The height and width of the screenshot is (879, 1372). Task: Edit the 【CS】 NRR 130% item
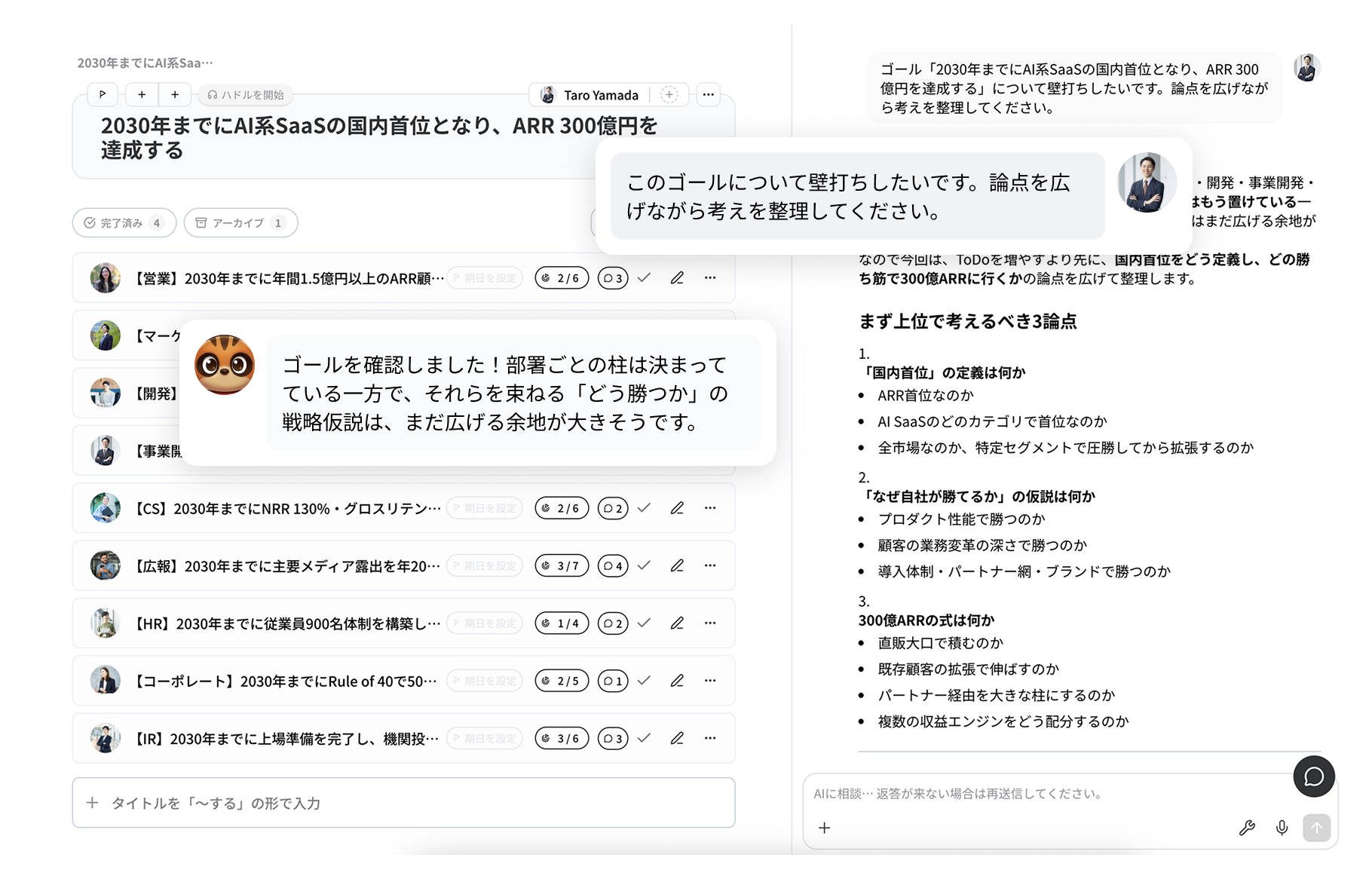click(x=677, y=508)
